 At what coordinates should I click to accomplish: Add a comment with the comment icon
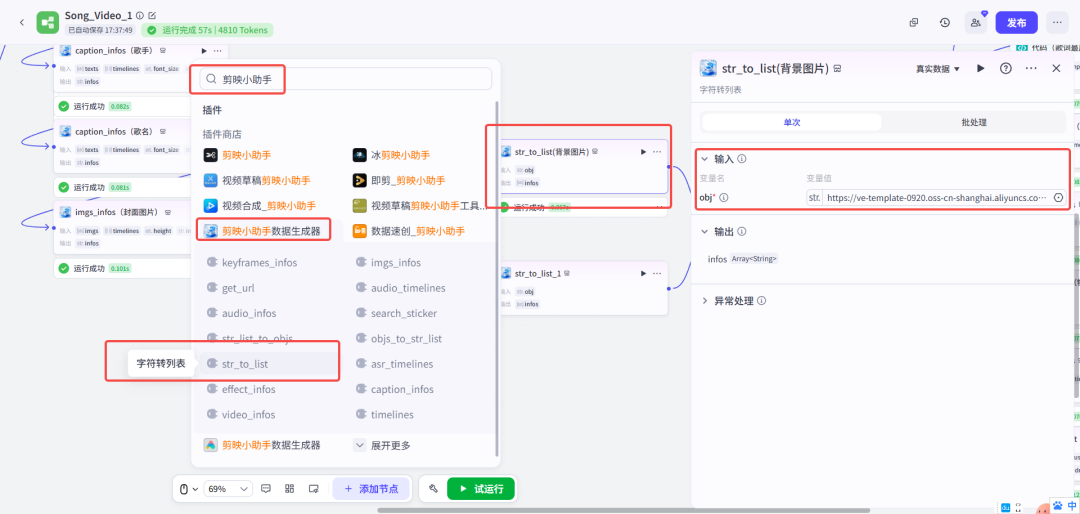click(267, 489)
